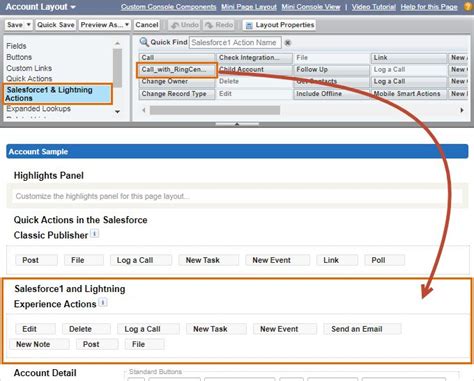Click the palette horizontal scrollbar thumb
The width and height of the screenshot is (474, 381).
point(215,110)
